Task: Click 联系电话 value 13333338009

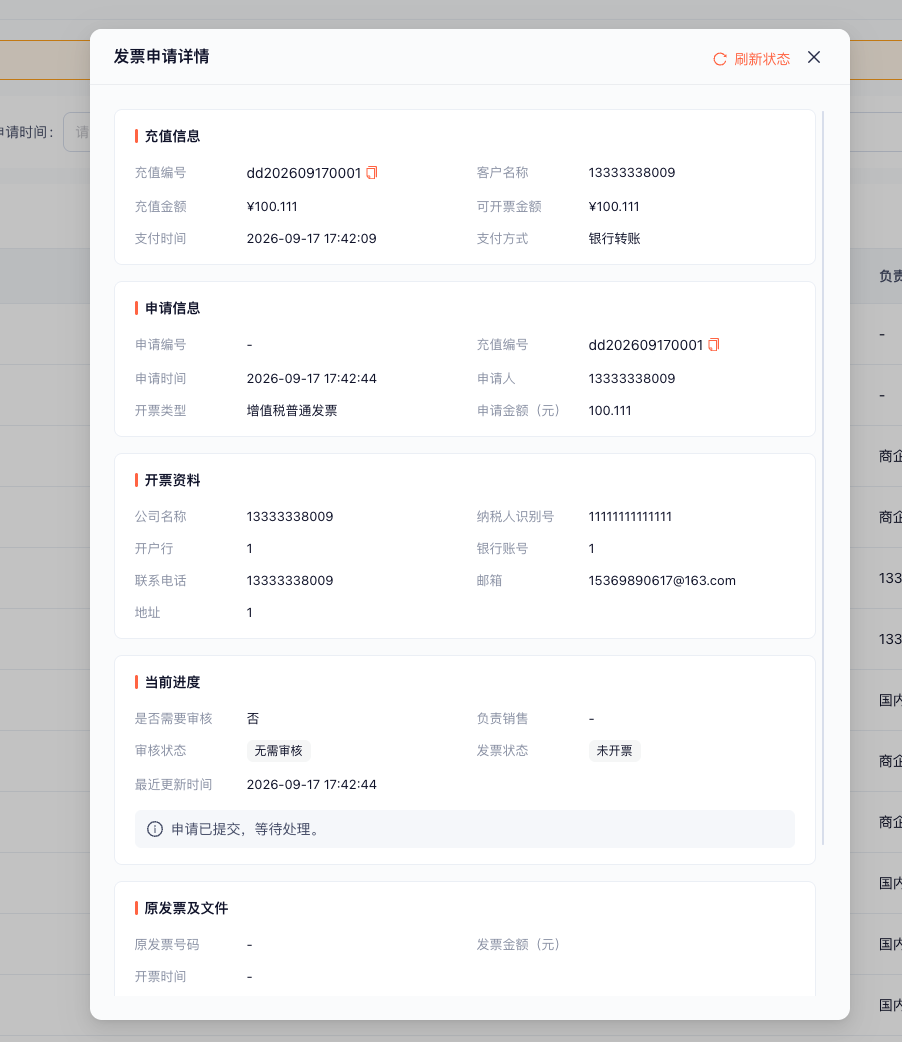Action: (290, 581)
